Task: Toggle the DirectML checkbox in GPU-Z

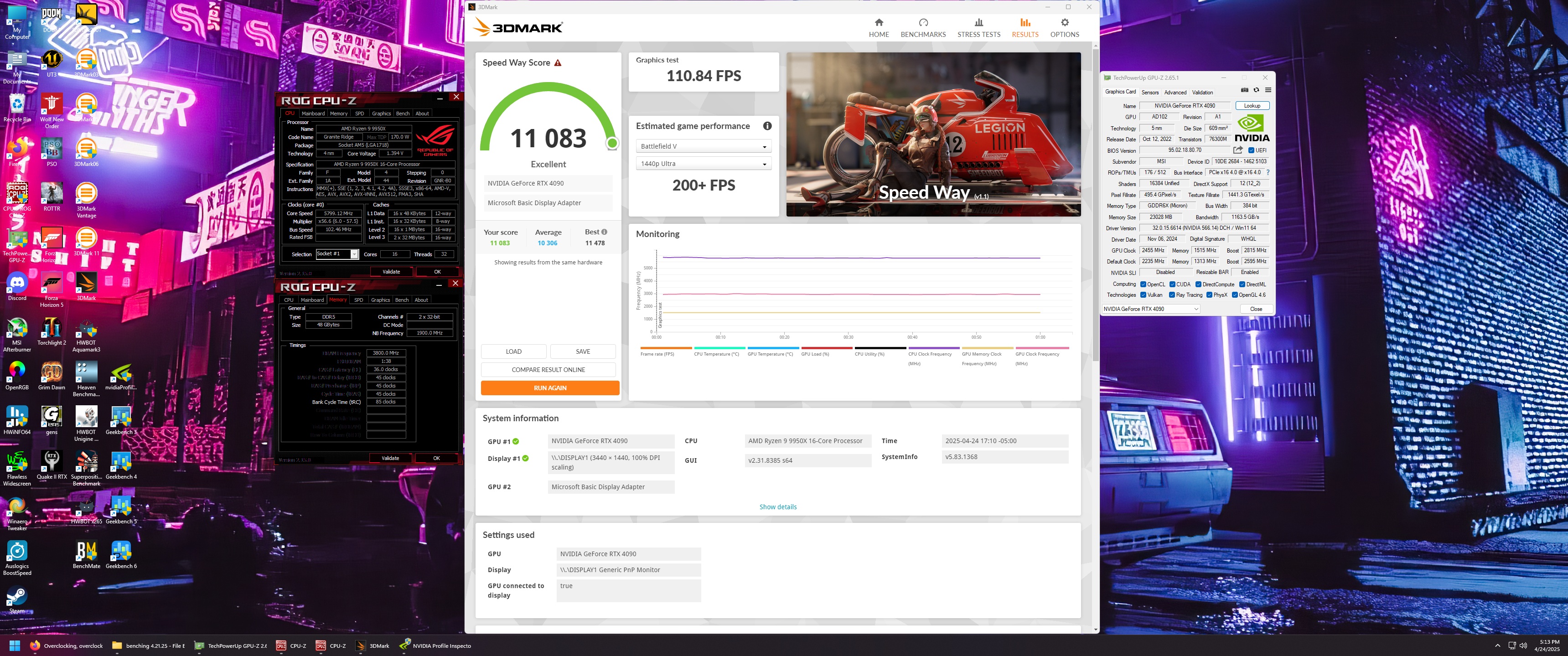Action: [x=1242, y=284]
